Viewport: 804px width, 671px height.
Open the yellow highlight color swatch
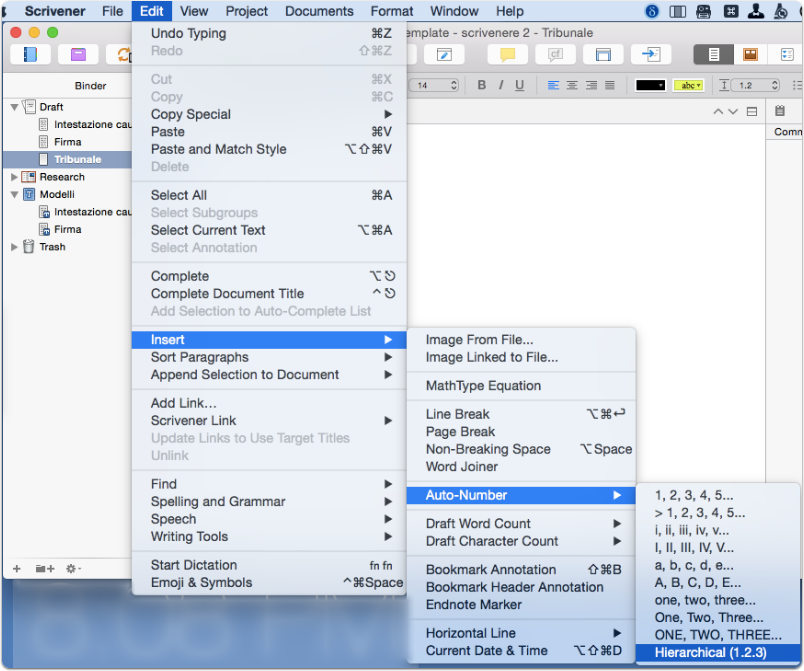[x=688, y=85]
